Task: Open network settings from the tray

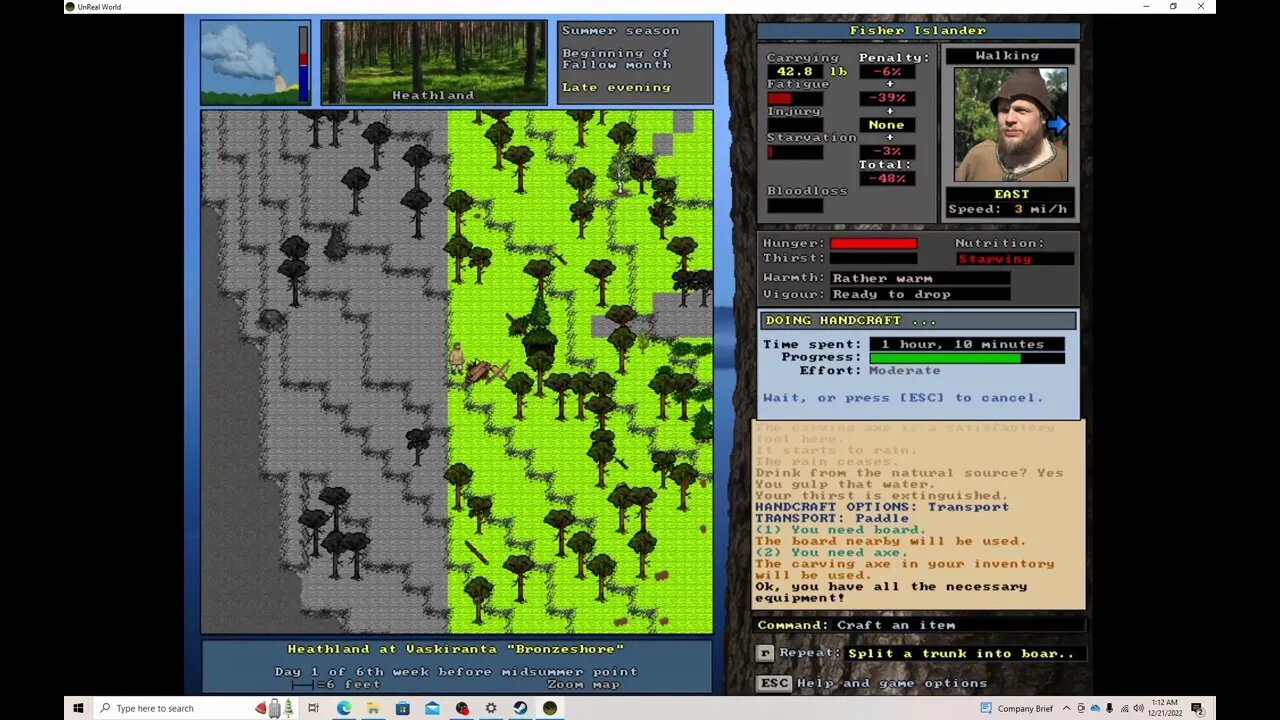Action: click(x=1123, y=708)
